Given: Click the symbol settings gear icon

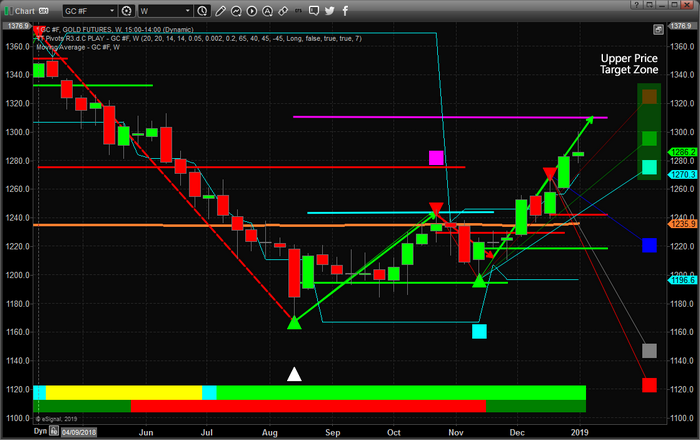Looking at the screenshot, I should (127, 11).
